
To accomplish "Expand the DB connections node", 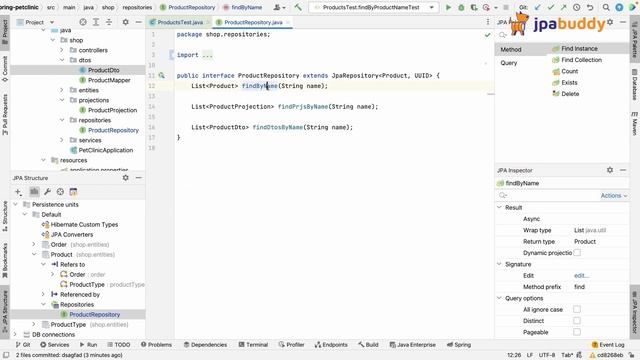I will [x=16, y=334].
